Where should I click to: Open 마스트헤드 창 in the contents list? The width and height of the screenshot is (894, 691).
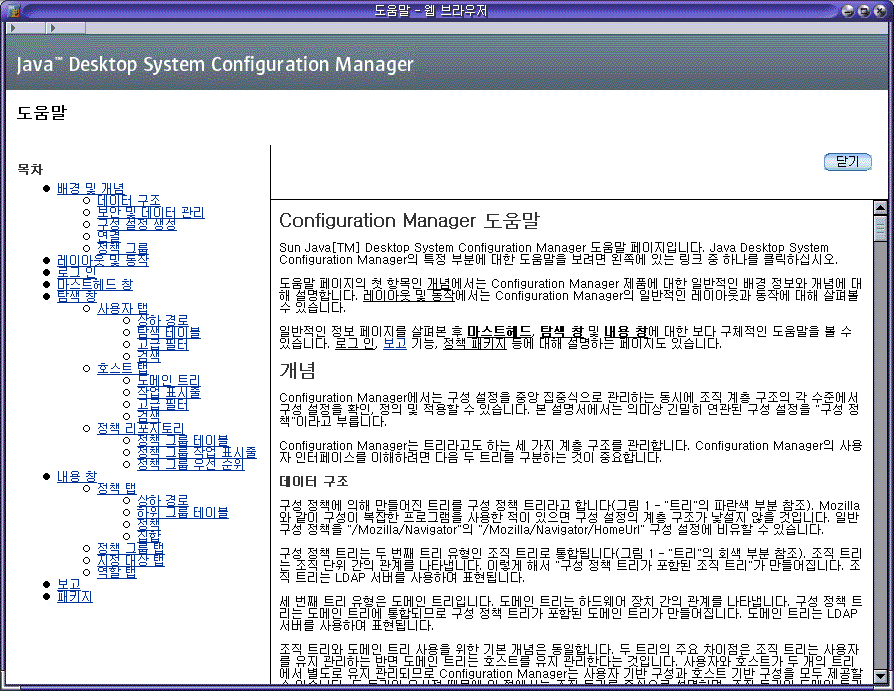[x=95, y=284]
